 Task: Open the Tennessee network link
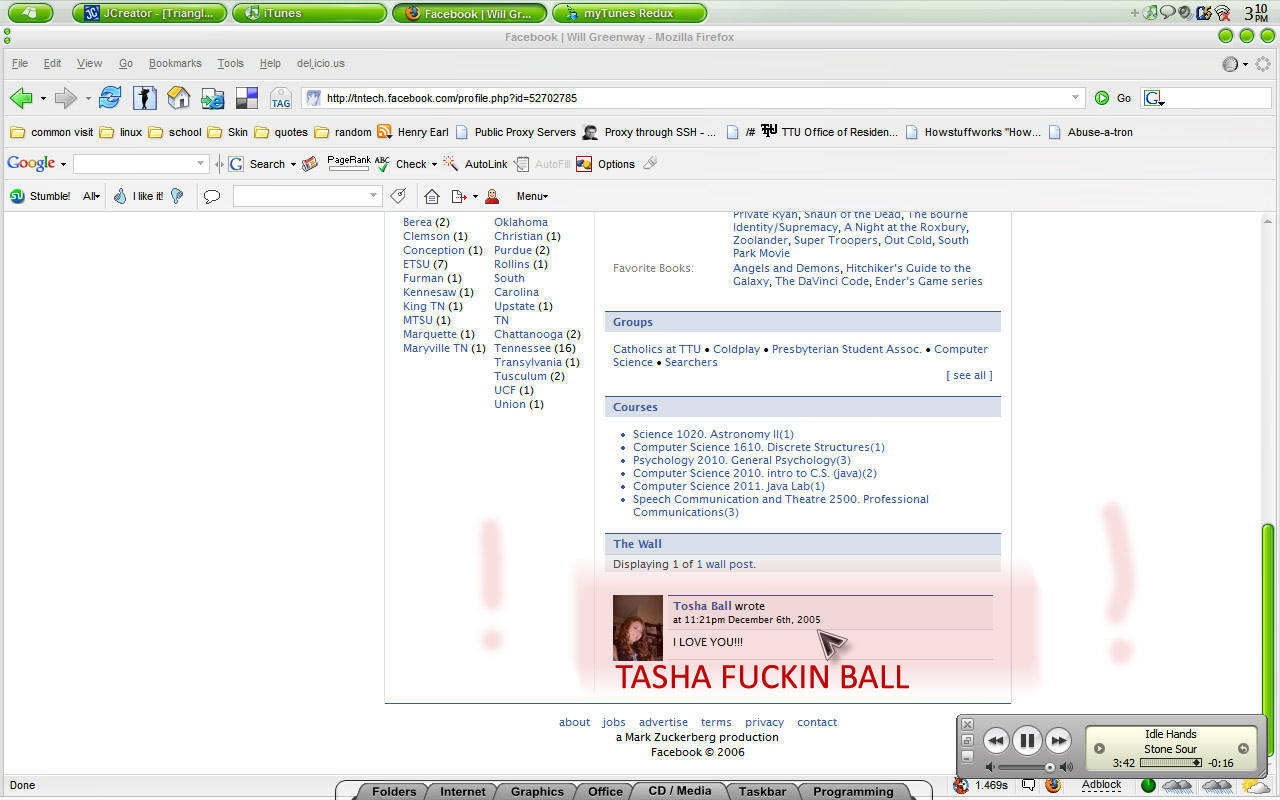522,348
